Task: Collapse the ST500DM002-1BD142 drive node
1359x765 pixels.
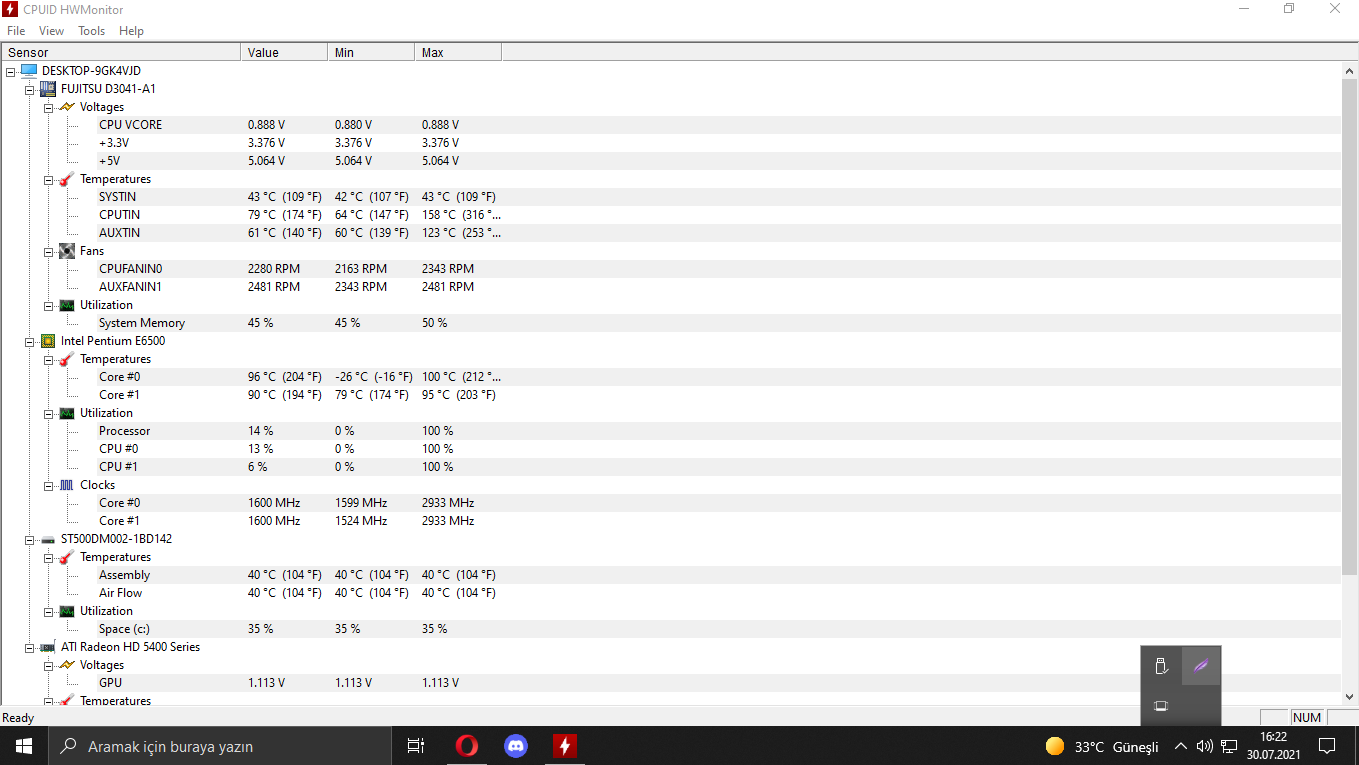Action: click(x=29, y=540)
